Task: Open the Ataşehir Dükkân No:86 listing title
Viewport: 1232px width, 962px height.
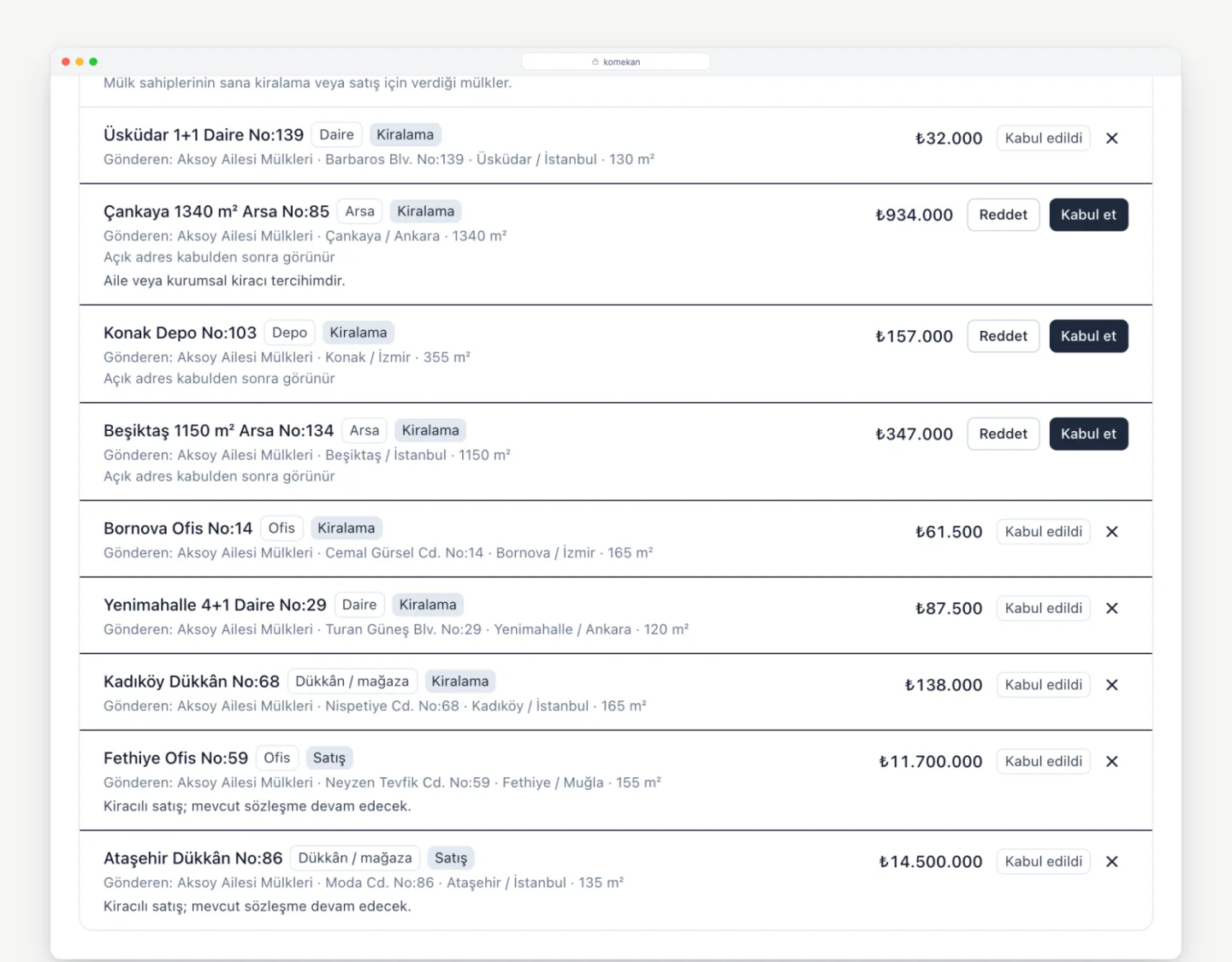Action: coord(192,859)
